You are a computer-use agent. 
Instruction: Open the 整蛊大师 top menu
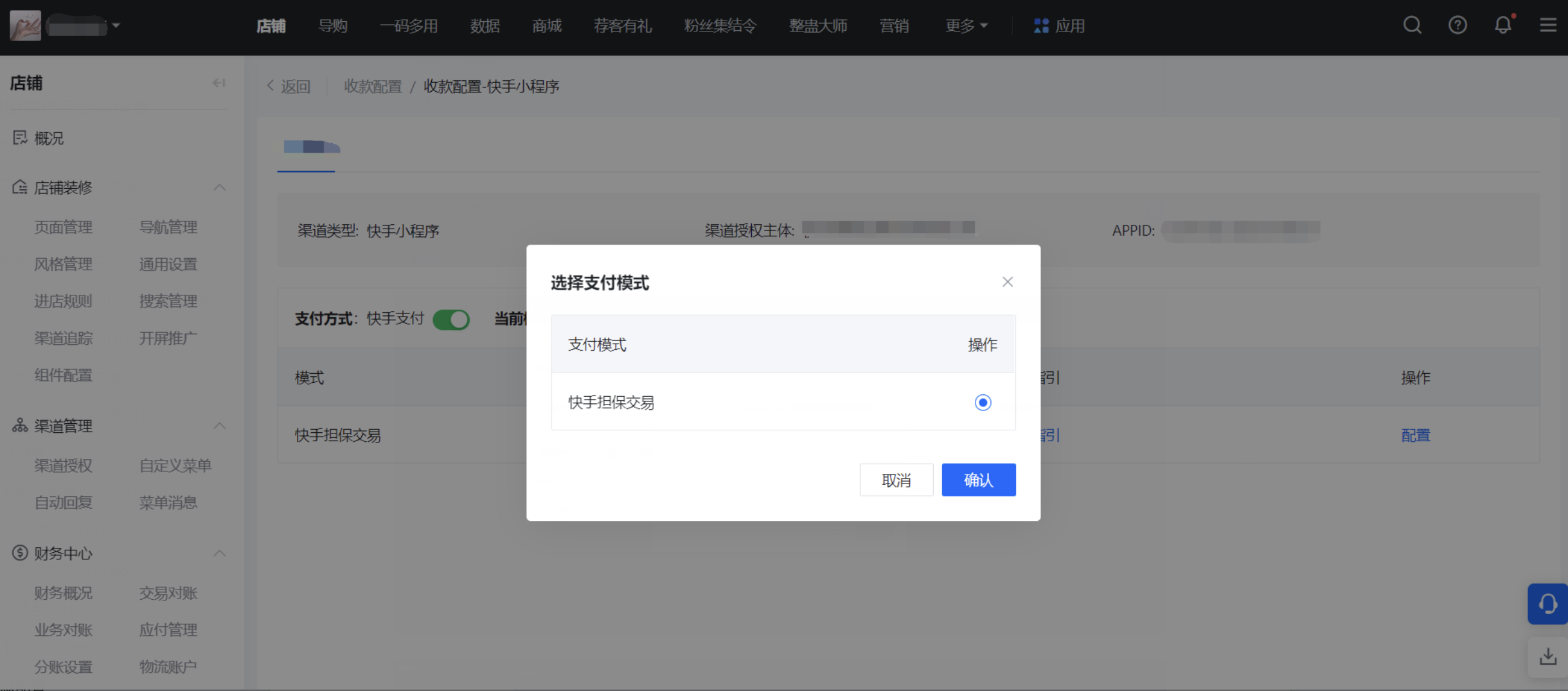818,26
